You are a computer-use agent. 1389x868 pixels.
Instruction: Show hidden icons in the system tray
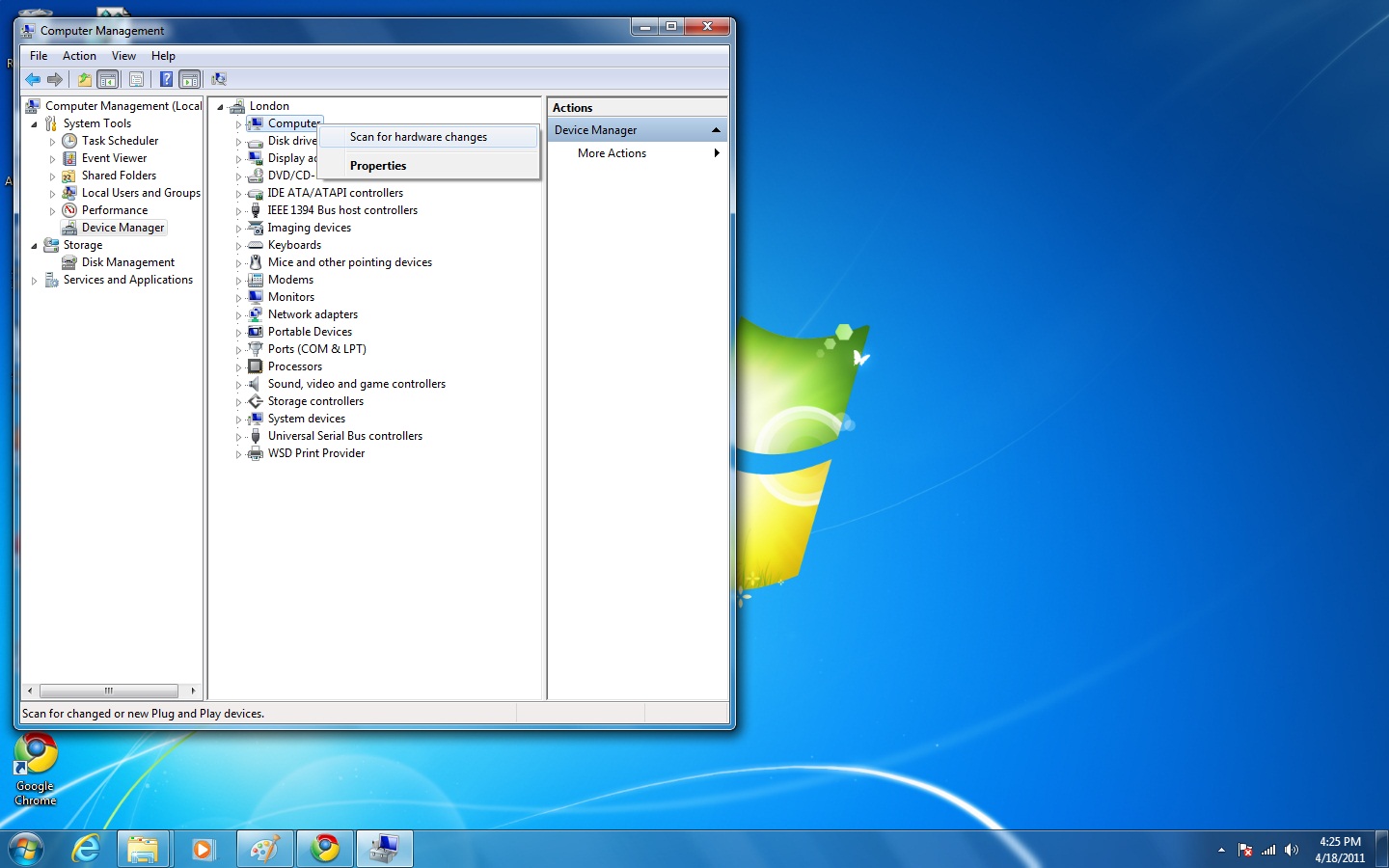[1221, 850]
